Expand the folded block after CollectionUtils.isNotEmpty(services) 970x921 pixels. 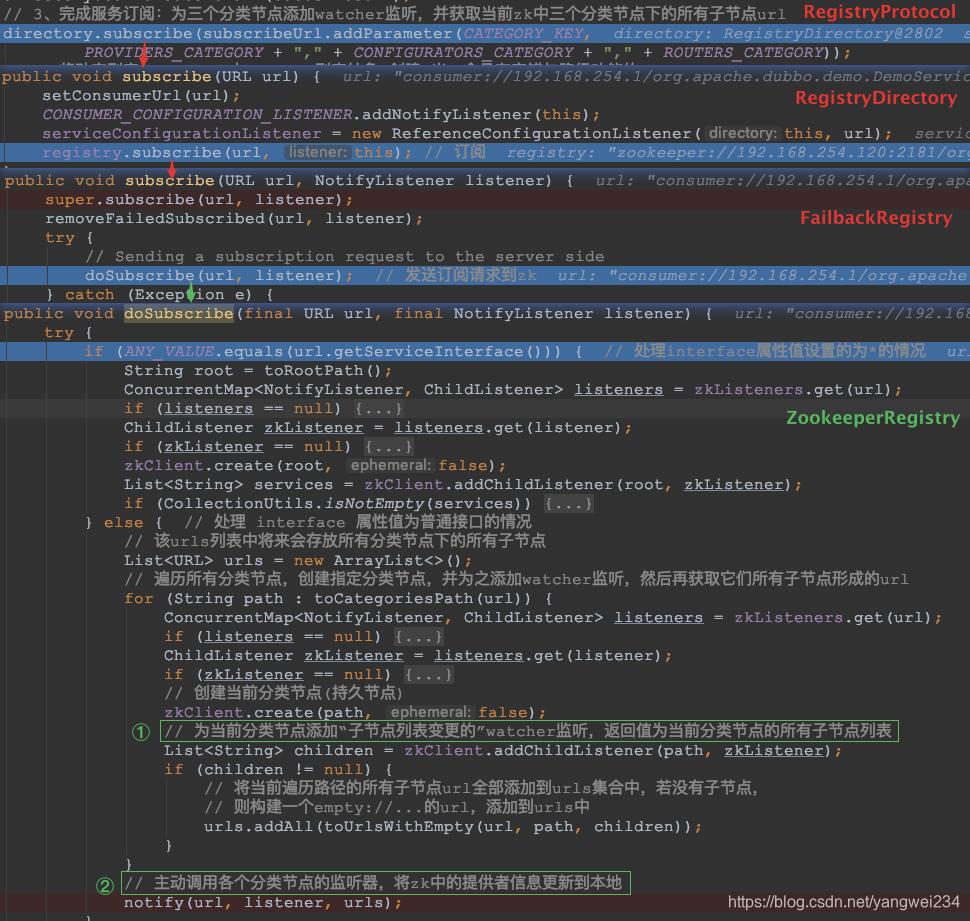click(x=569, y=503)
